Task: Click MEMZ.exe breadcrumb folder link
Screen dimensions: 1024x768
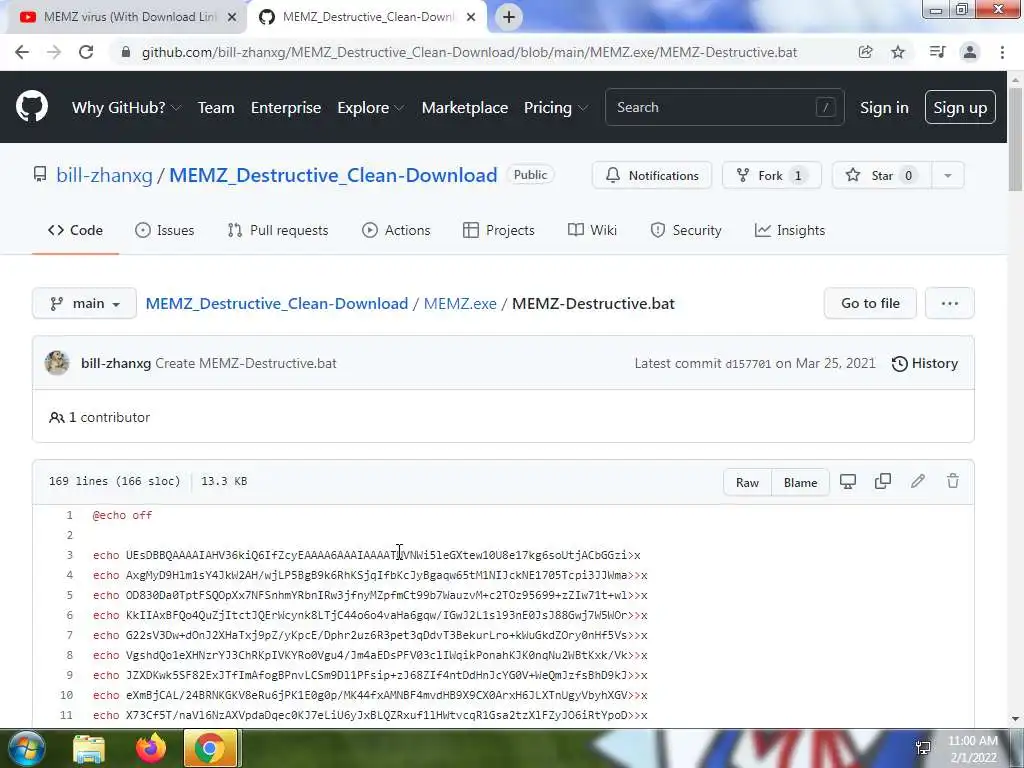Action: (x=460, y=304)
